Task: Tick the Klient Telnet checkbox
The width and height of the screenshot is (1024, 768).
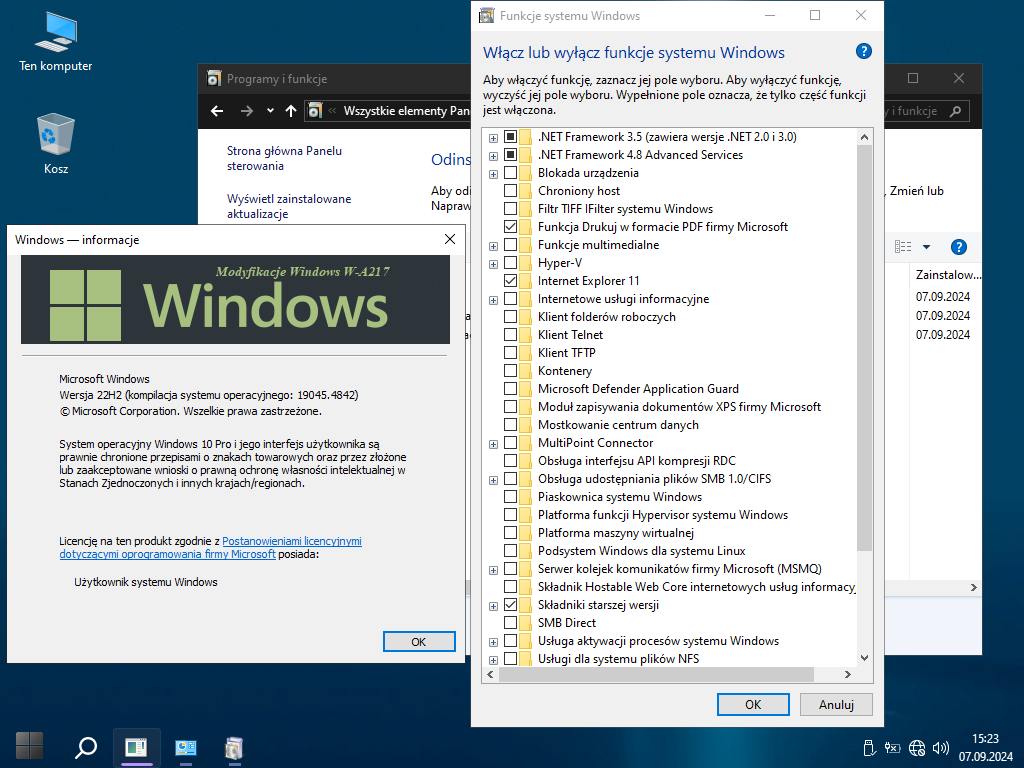Action: click(x=511, y=335)
